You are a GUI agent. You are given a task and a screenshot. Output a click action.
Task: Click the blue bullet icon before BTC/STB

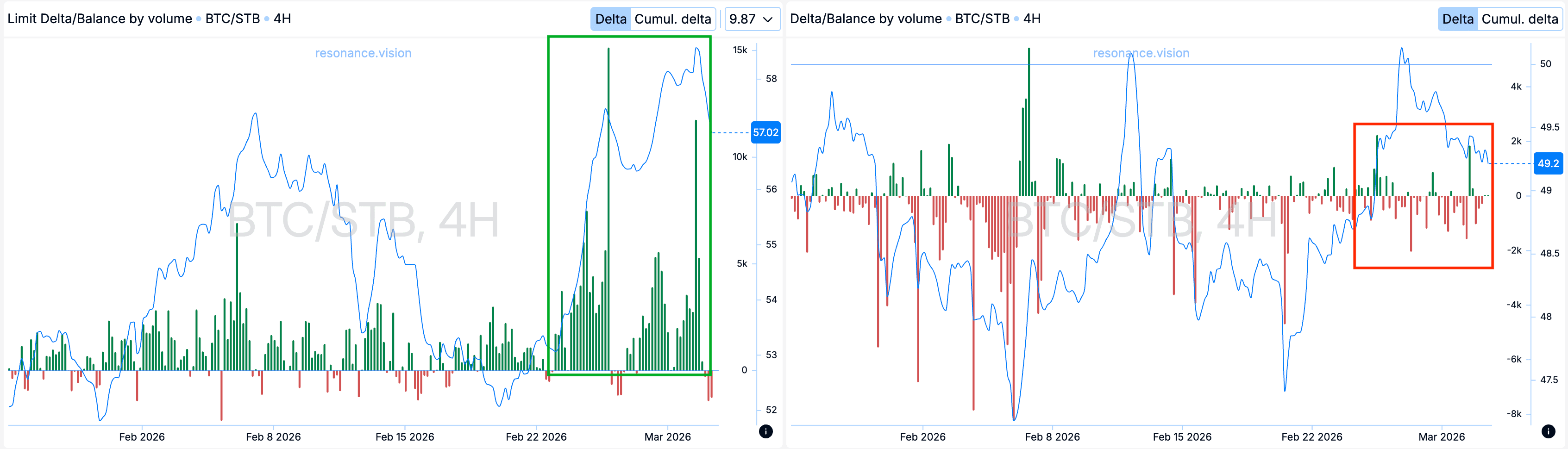coord(199,19)
